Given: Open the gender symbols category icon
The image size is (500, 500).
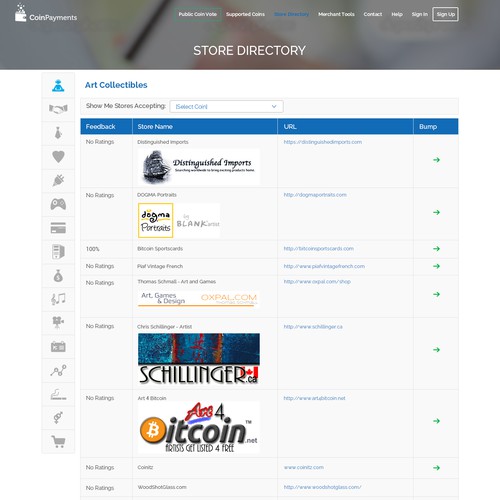Looking at the screenshot, I should (x=58, y=418).
